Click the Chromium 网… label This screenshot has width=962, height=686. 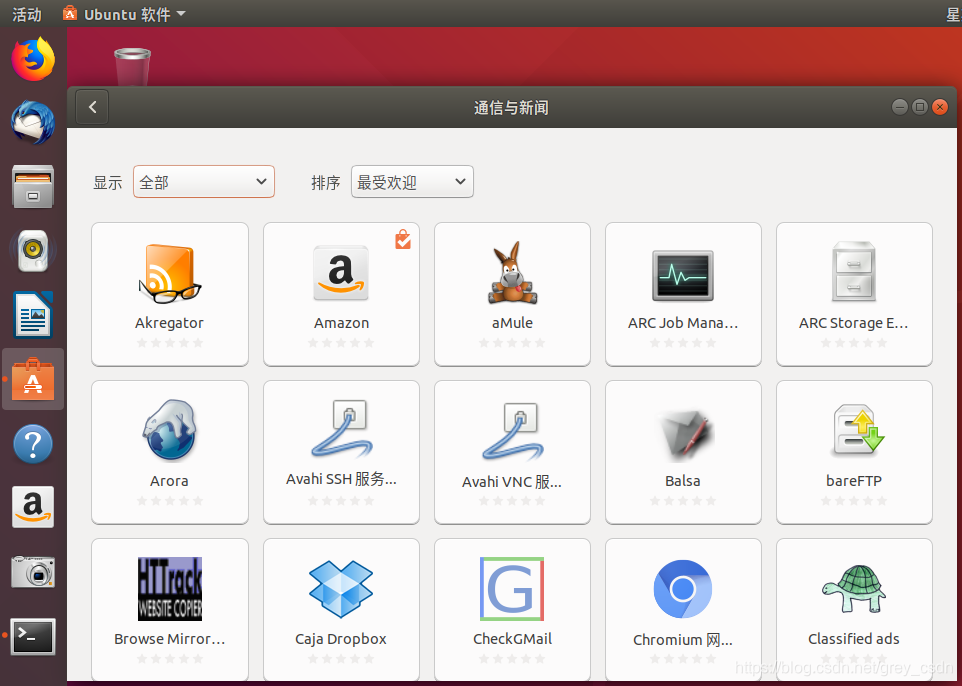click(x=683, y=640)
